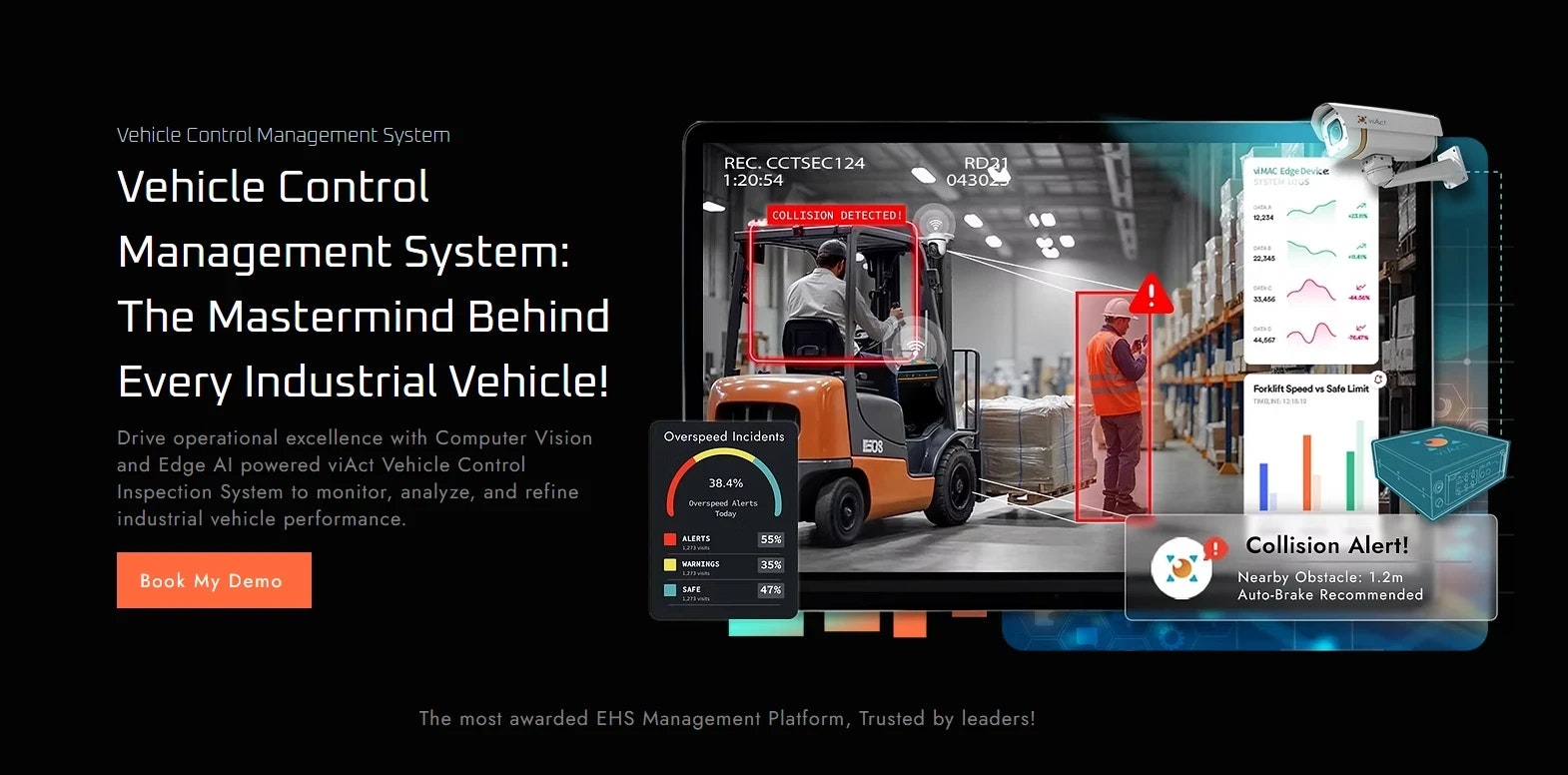Click the 'Every Industrial Vehicle!' heading line
The height and width of the screenshot is (775, 1568).
[x=364, y=382]
